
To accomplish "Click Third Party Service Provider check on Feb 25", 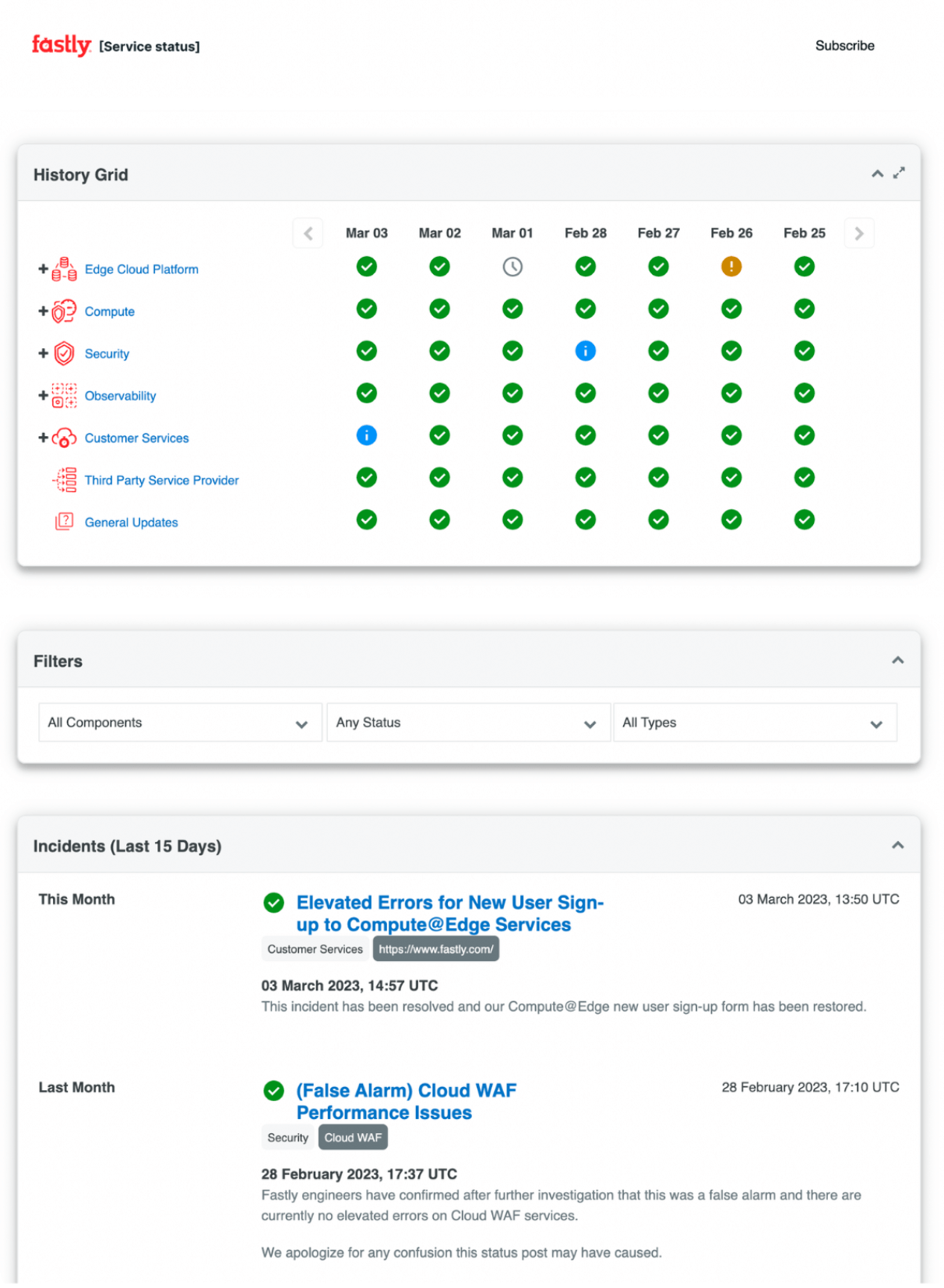I will click(x=805, y=477).
